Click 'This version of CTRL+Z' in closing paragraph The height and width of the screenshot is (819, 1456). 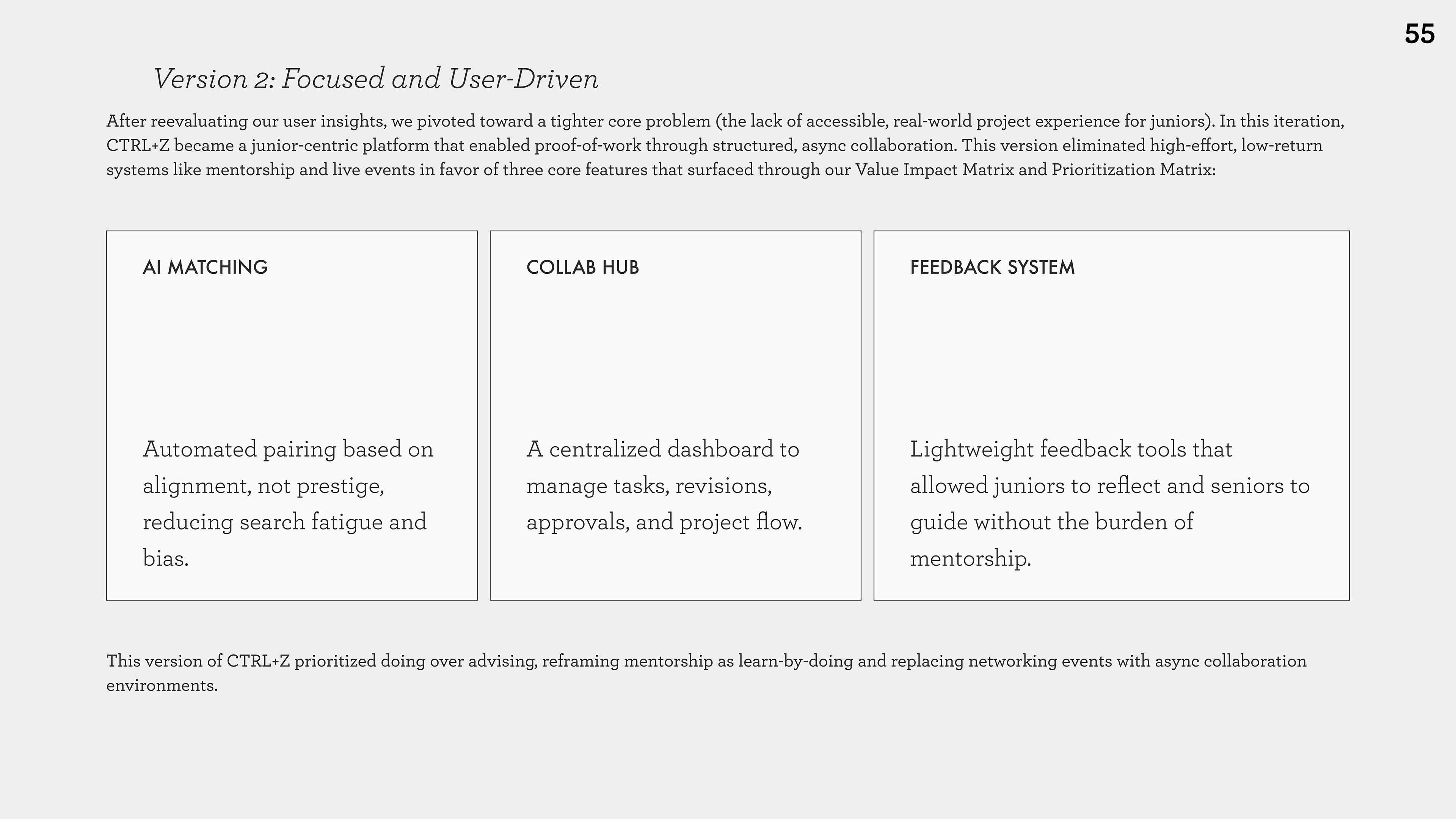(x=198, y=661)
